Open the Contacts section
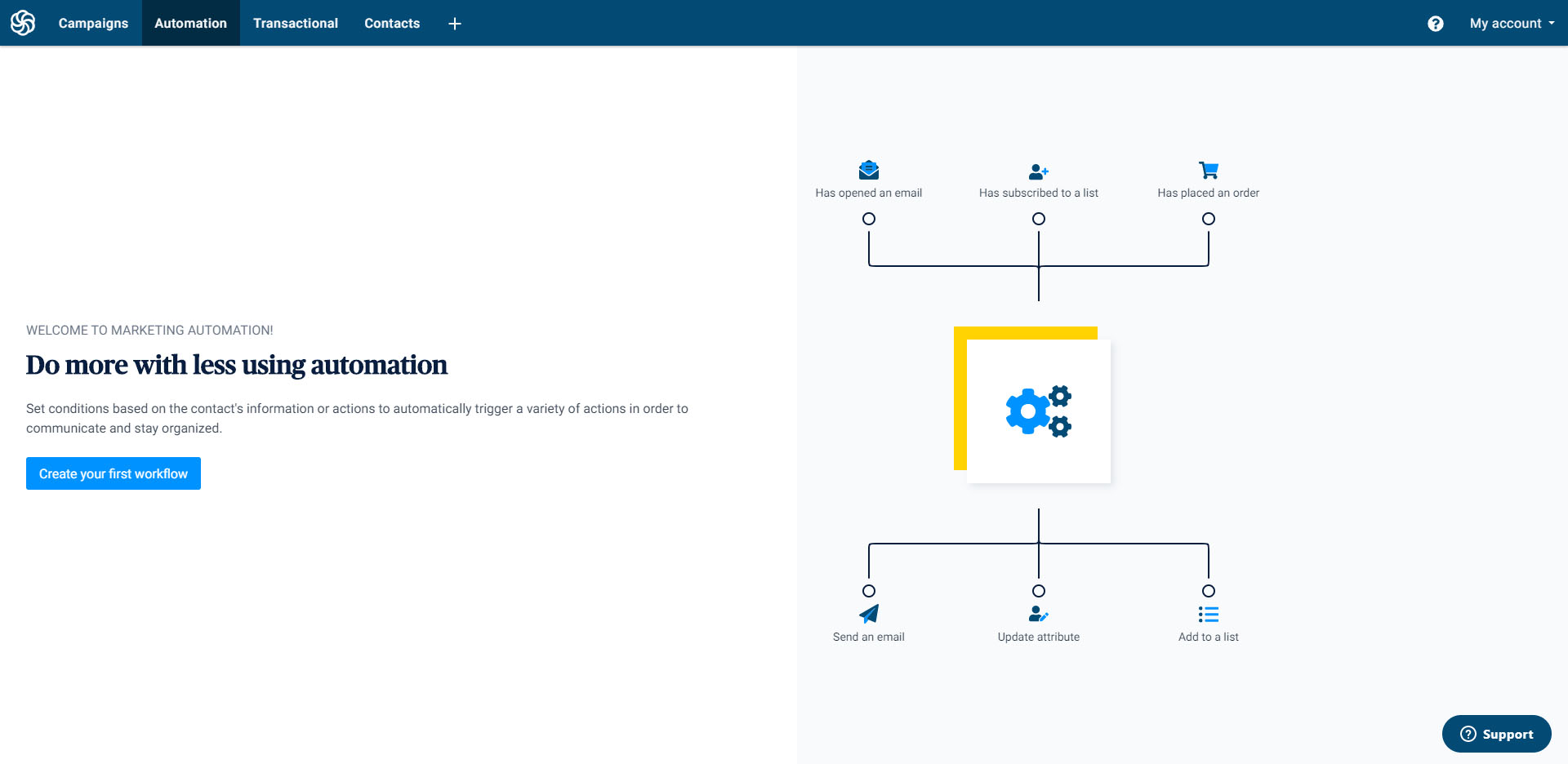This screenshot has height=764, width=1568. pyautogui.click(x=392, y=23)
